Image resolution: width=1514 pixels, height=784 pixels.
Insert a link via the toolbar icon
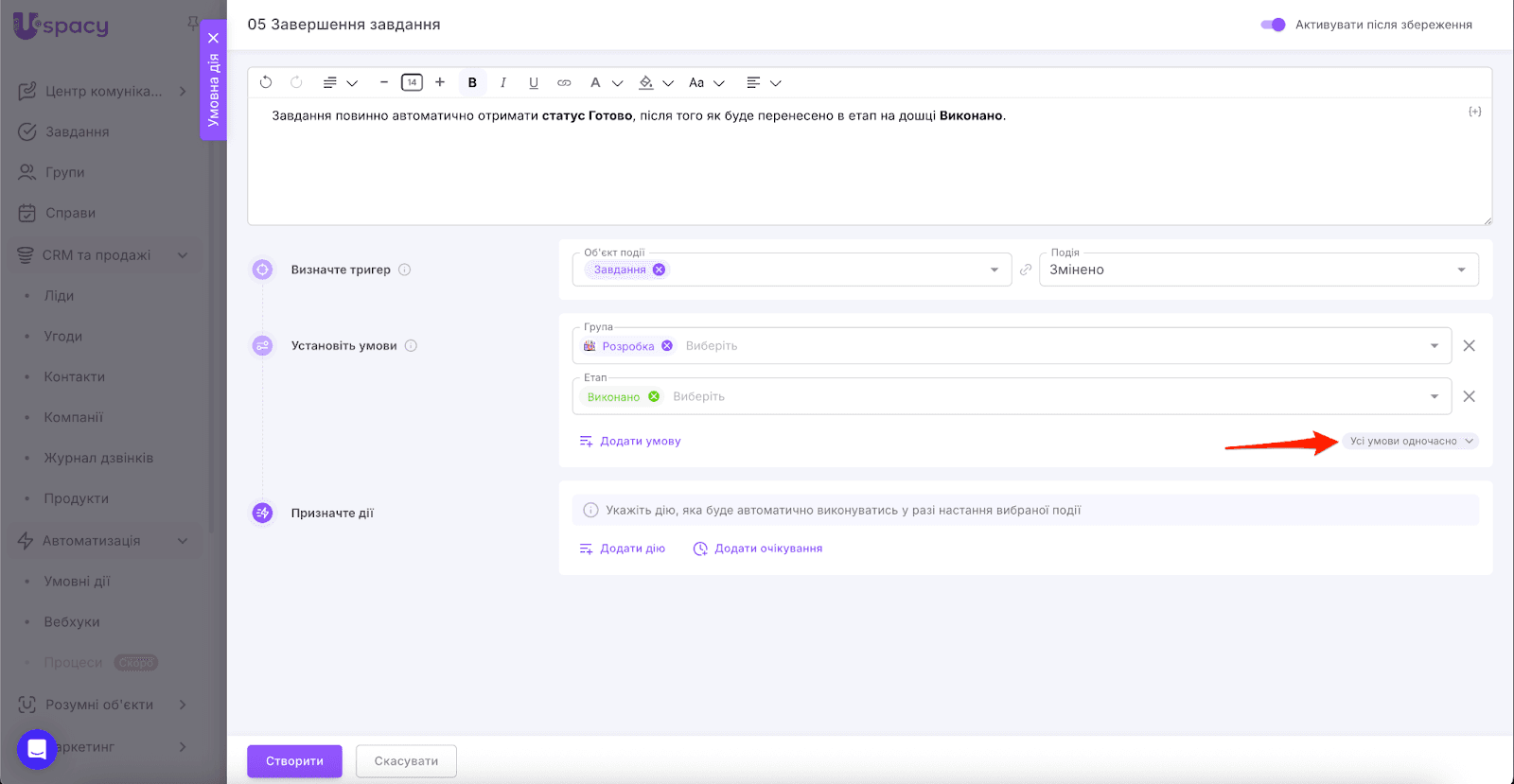564,83
